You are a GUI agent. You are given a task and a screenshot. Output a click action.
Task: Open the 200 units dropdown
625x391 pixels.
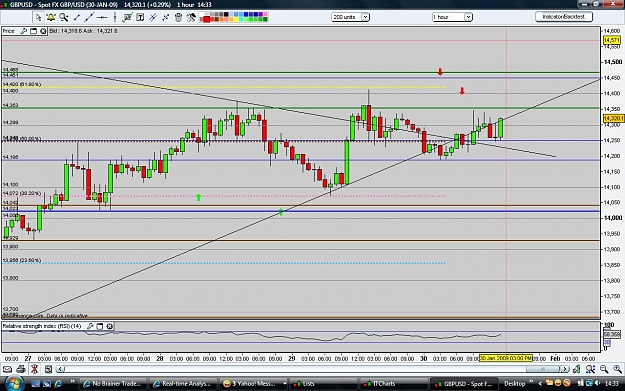click(x=350, y=17)
